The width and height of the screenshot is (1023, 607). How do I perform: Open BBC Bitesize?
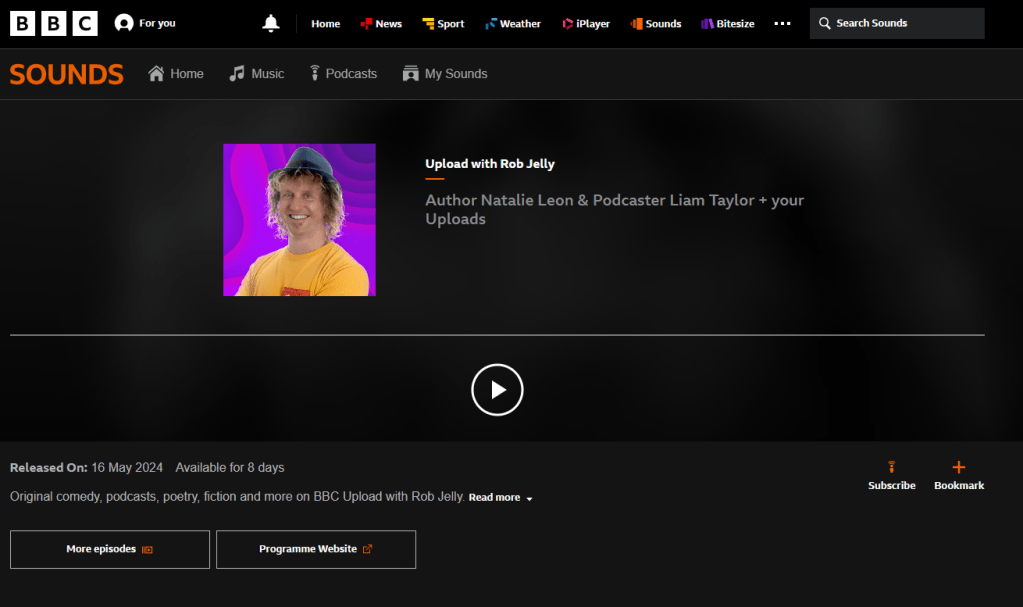727,24
